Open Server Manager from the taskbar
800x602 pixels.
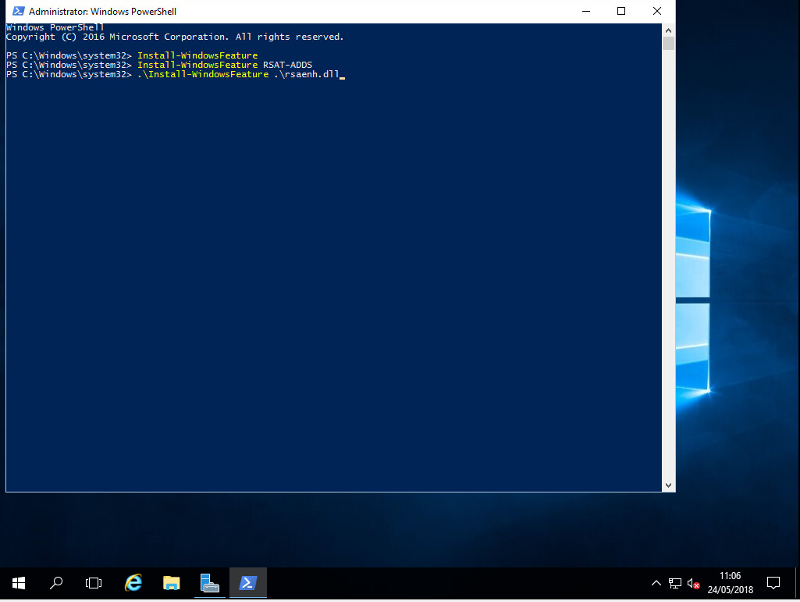click(x=210, y=582)
